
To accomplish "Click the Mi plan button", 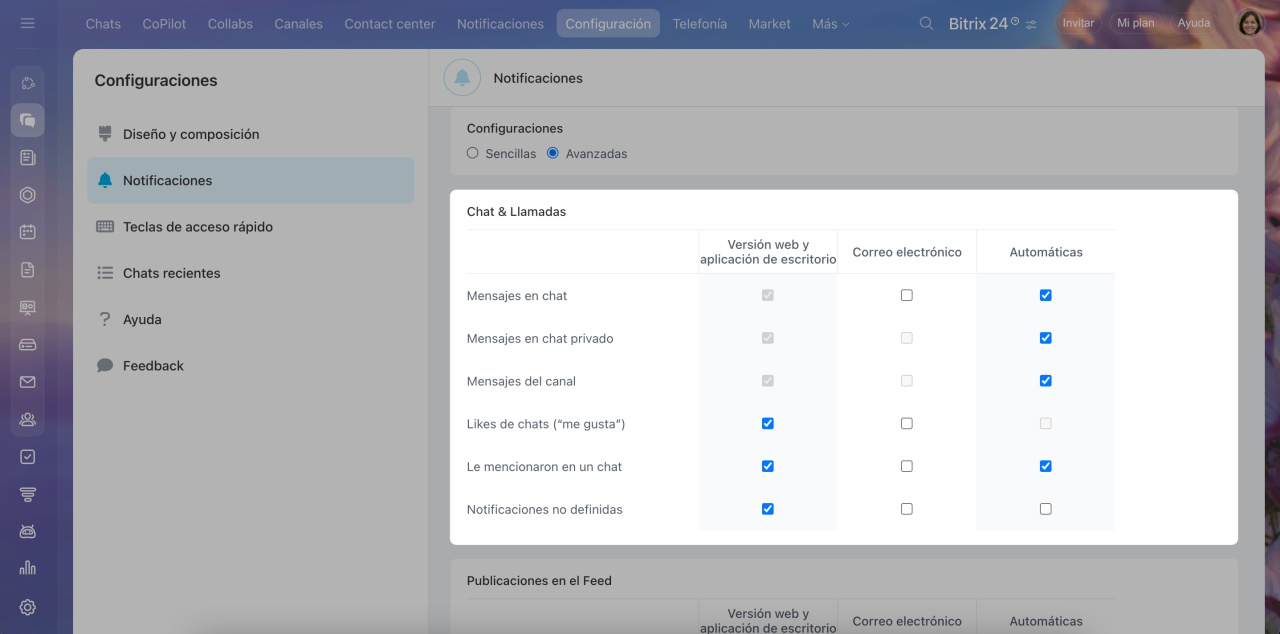I will click(1135, 23).
